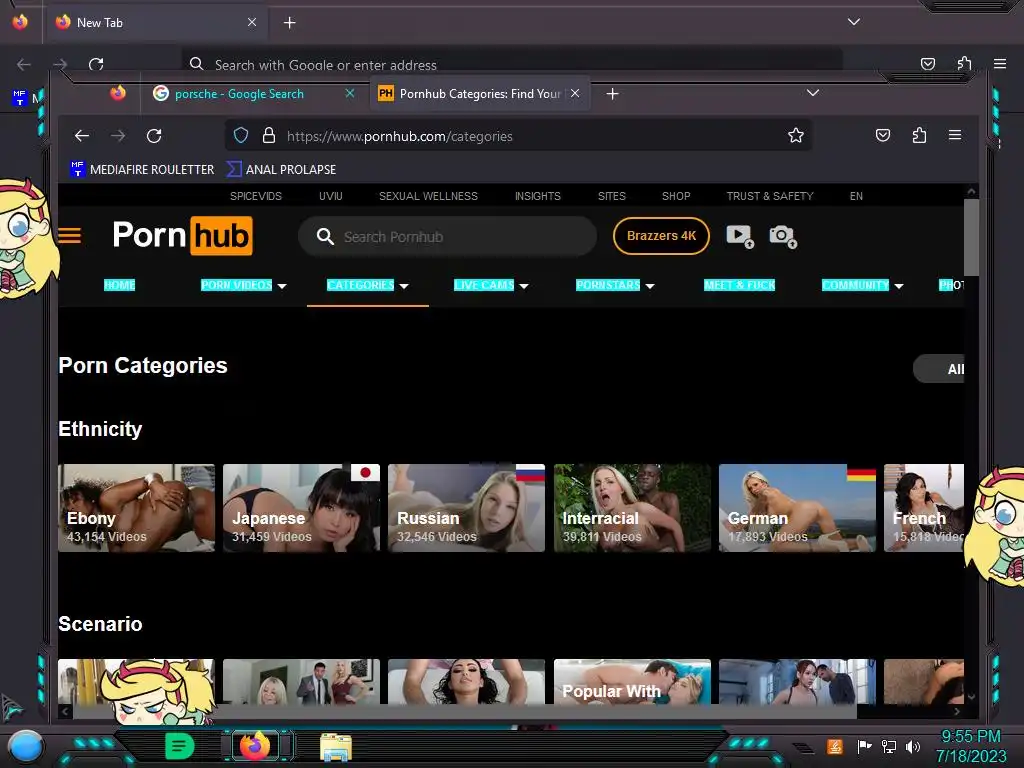Open the HOME nav item
This screenshot has height=768, width=1024.
point(120,285)
